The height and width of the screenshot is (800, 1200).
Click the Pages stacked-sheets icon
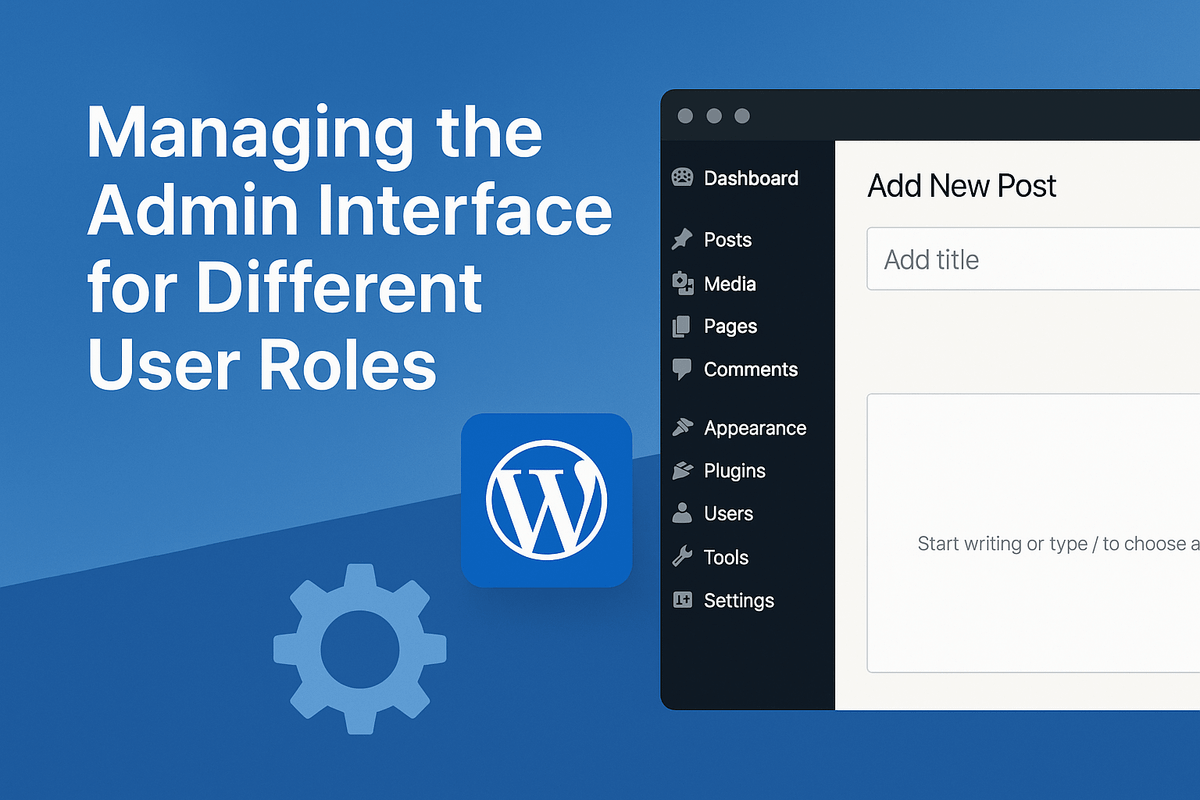coord(683,326)
